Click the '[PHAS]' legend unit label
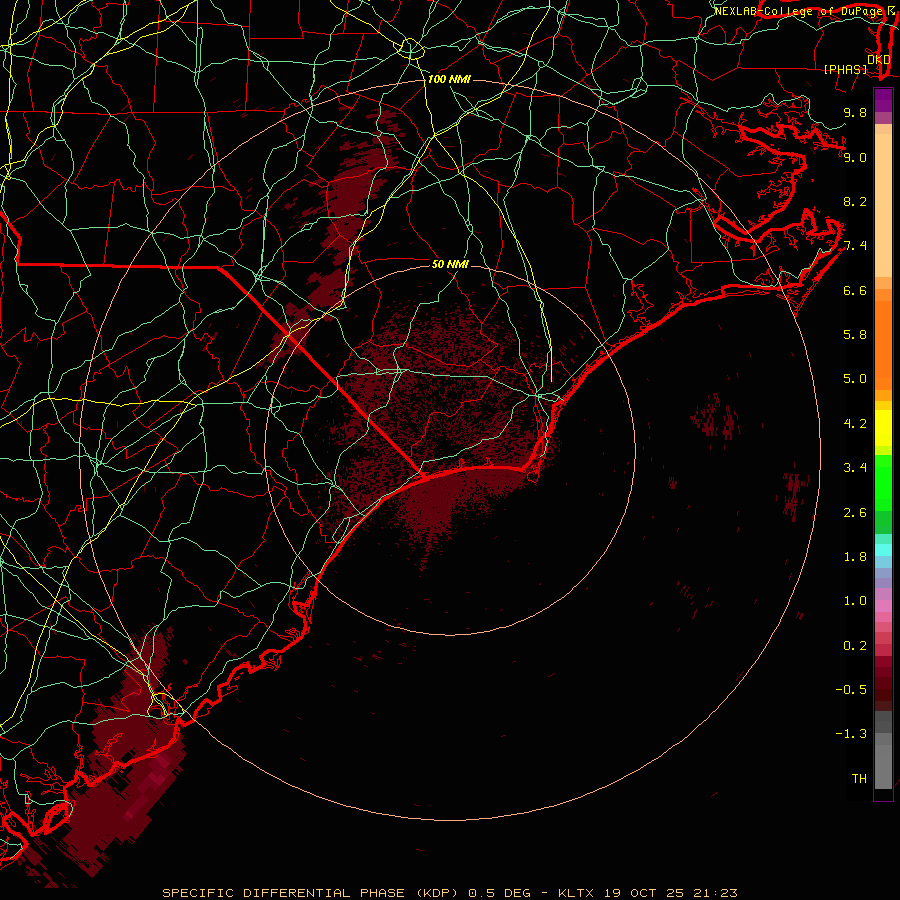Screen dimensions: 900x900 845,69
